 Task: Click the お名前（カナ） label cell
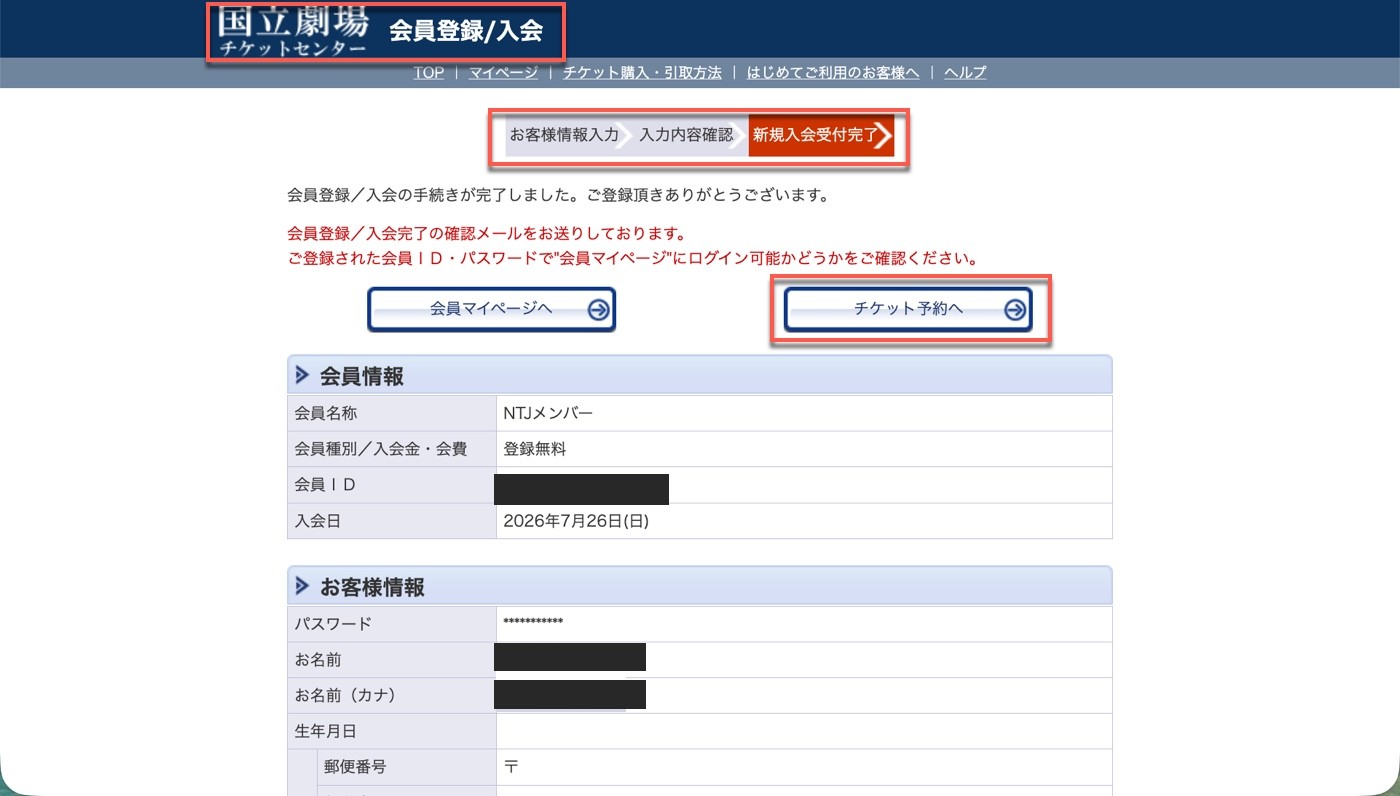click(x=392, y=695)
